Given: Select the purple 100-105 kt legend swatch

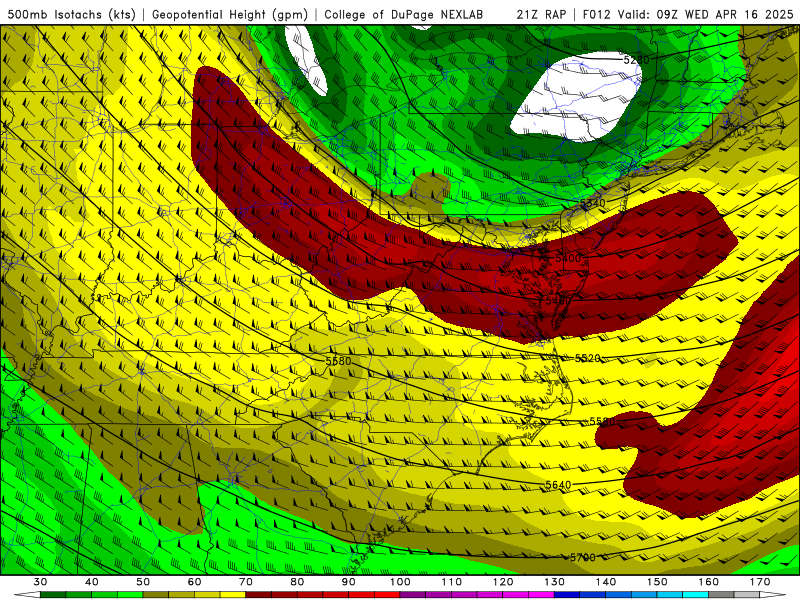Looking at the screenshot, I should click(413, 595).
